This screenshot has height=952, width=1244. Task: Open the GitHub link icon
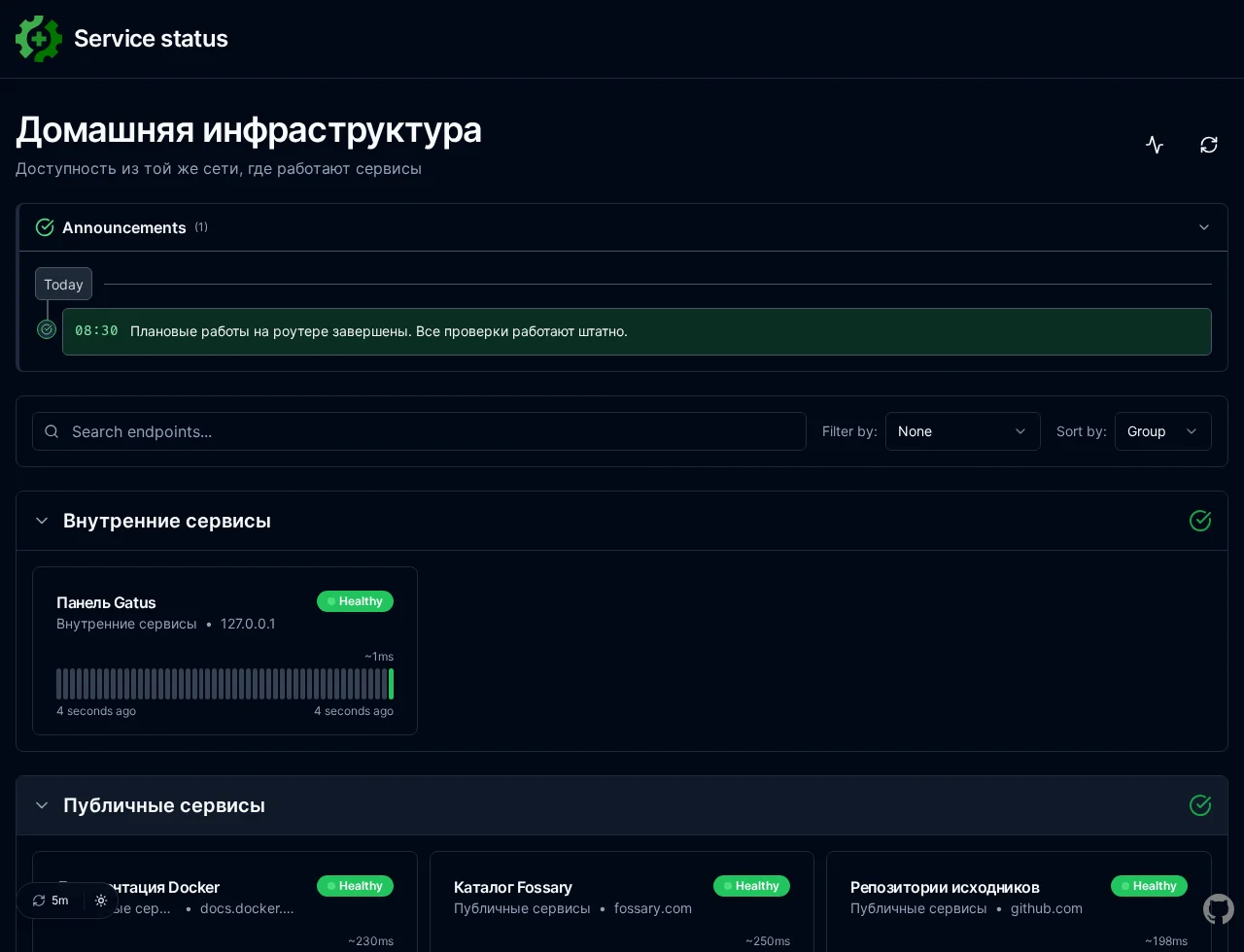pyautogui.click(x=1219, y=909)
